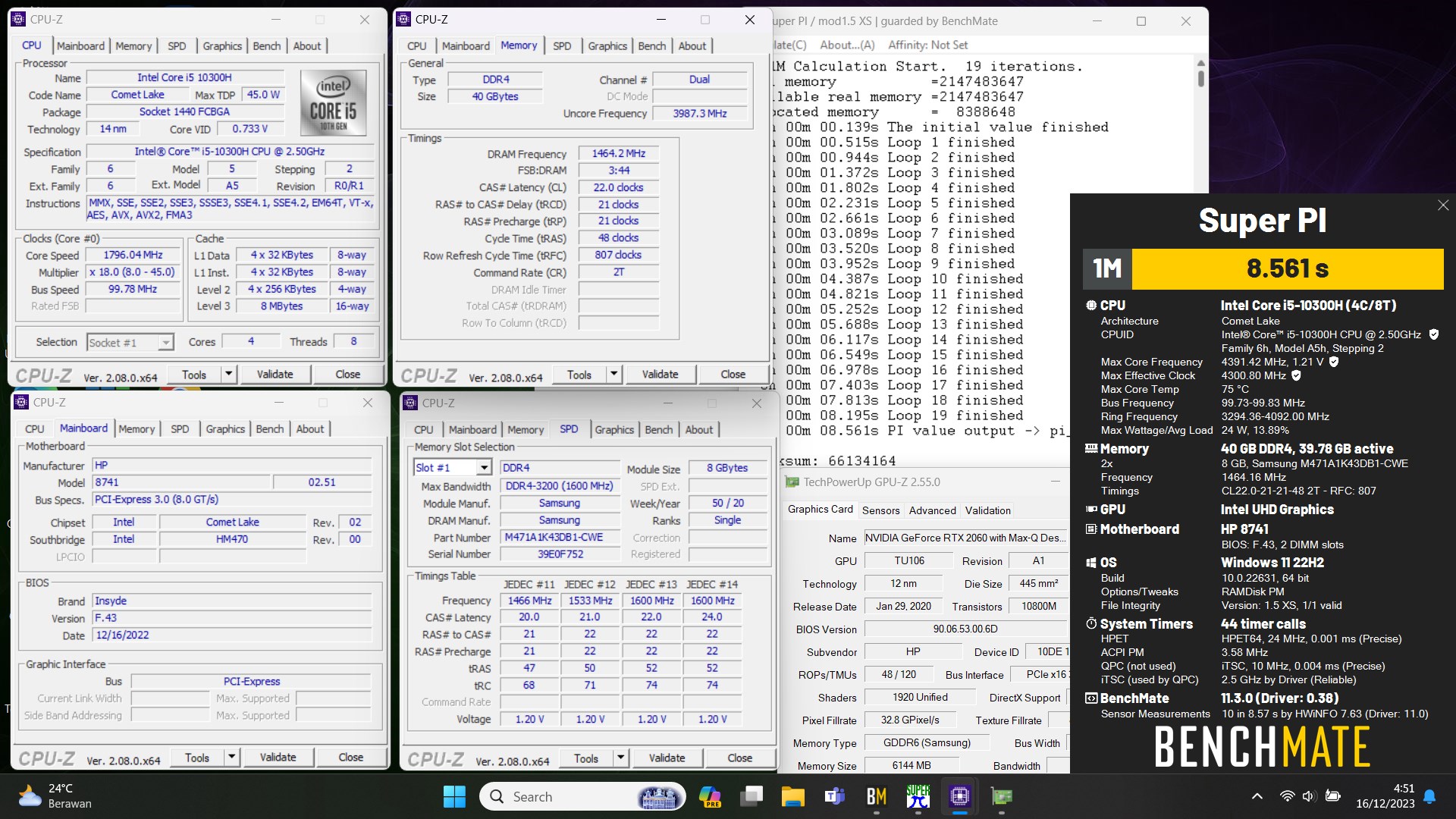The width and height of the screenshot is (1456, 819).
Task: Click the title icon of the CPU-Z SPD window
Action: [410, 403]
